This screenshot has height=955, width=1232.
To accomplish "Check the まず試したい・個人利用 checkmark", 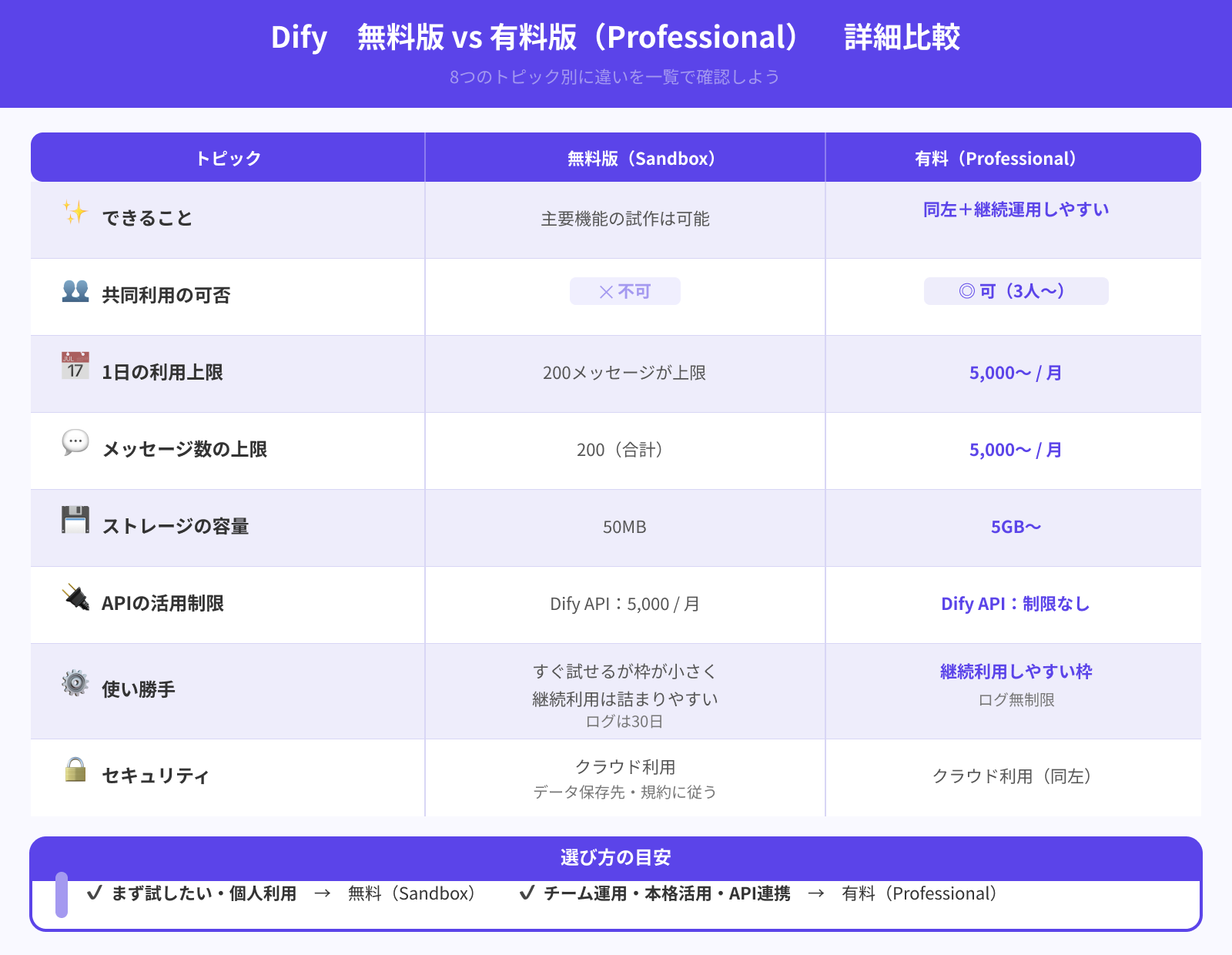I will coord(94,893).
